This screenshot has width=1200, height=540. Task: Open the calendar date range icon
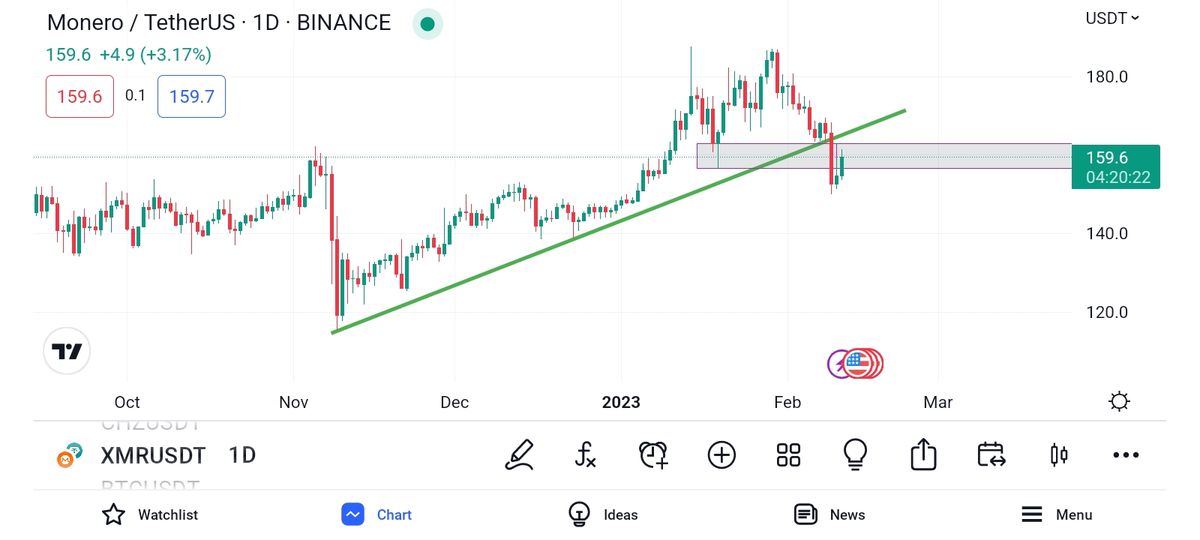coord(990,455)
